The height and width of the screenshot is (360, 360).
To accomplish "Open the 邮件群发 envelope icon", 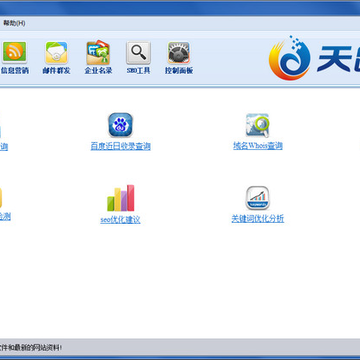I will click(x=56, y=53).
